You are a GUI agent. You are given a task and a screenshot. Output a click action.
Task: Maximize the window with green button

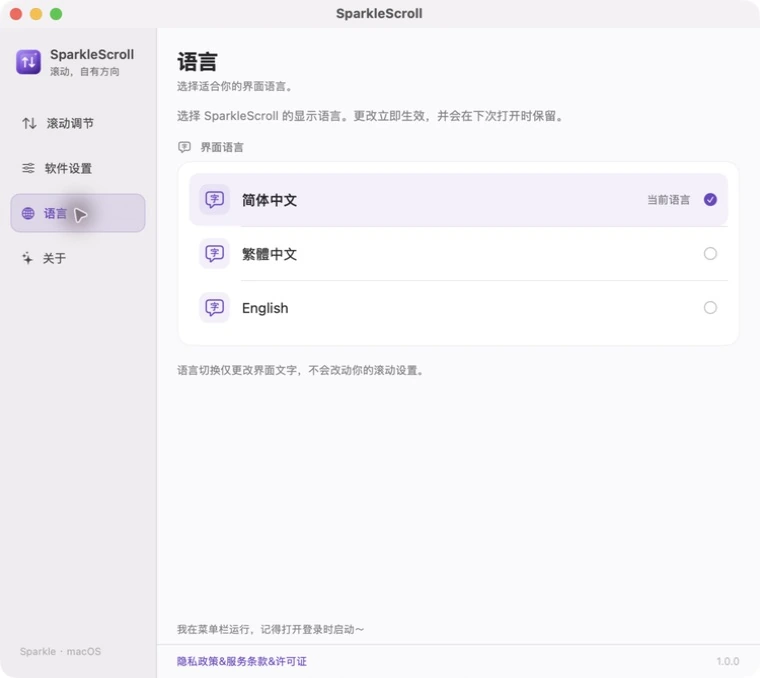point(56,14)
